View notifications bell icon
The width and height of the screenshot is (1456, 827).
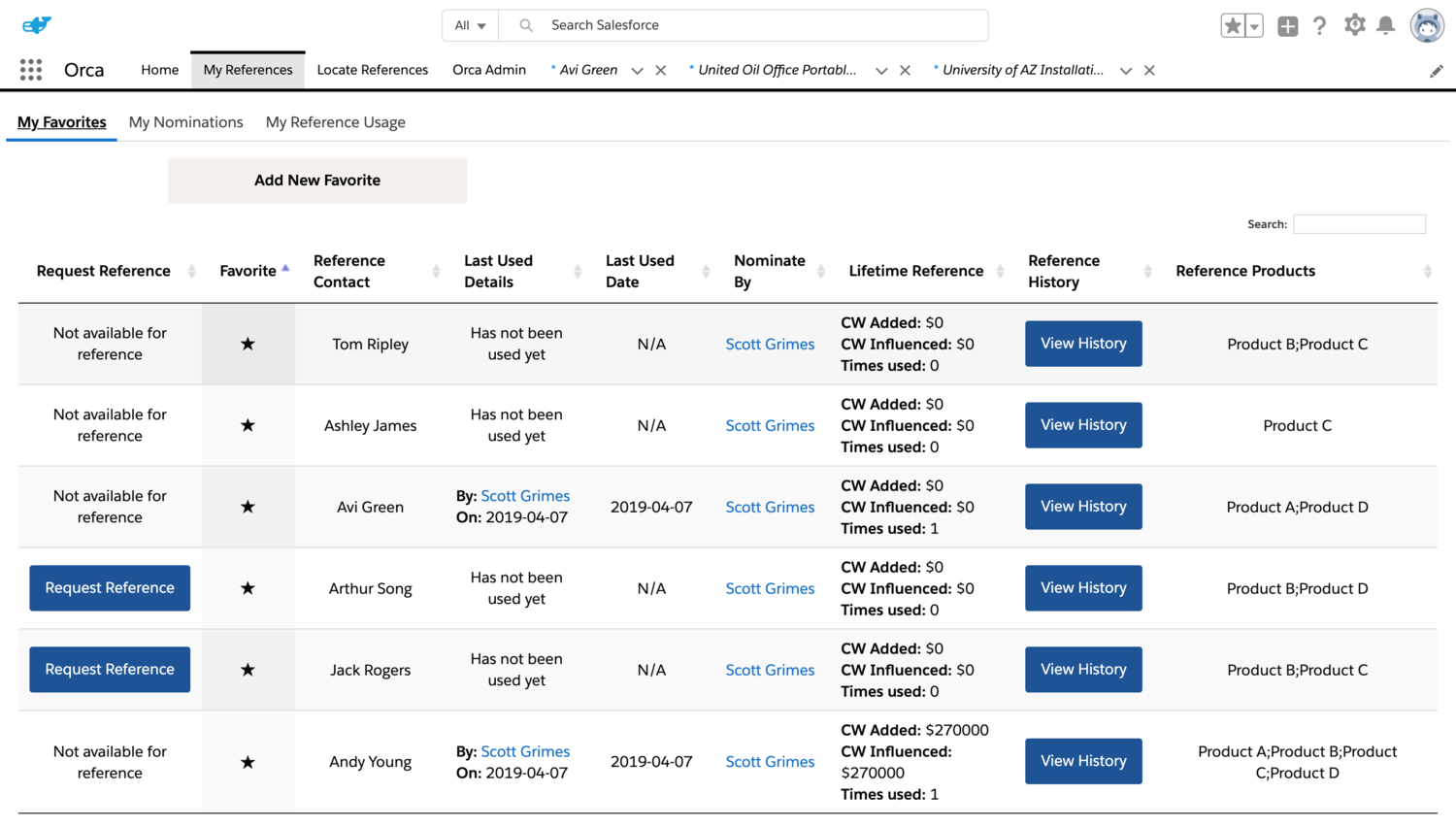(x=1386, y=26)
